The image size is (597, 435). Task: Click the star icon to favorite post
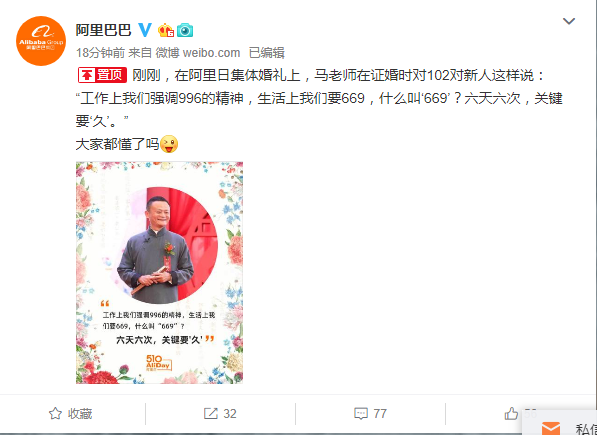click(x=55, y=414)
